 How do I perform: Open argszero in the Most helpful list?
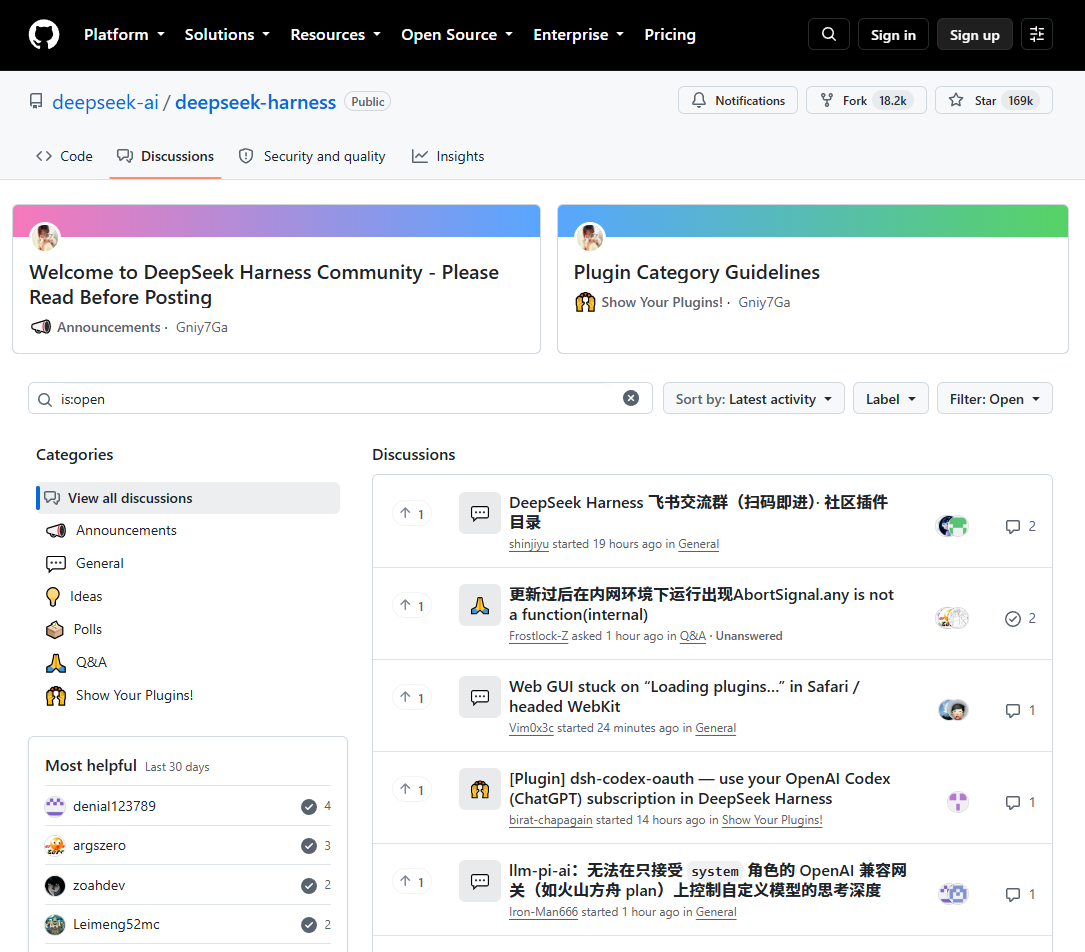[100, 845]
